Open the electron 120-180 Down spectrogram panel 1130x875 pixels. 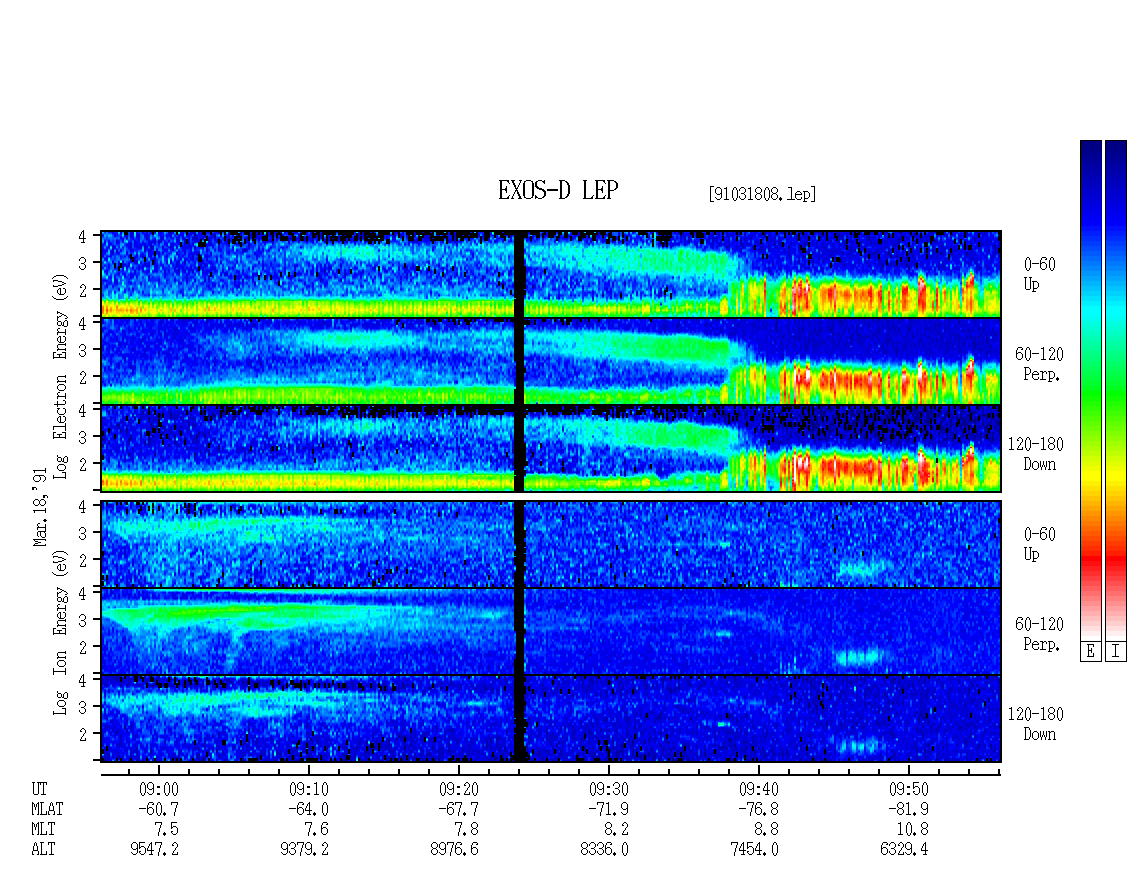click(551, 448)
